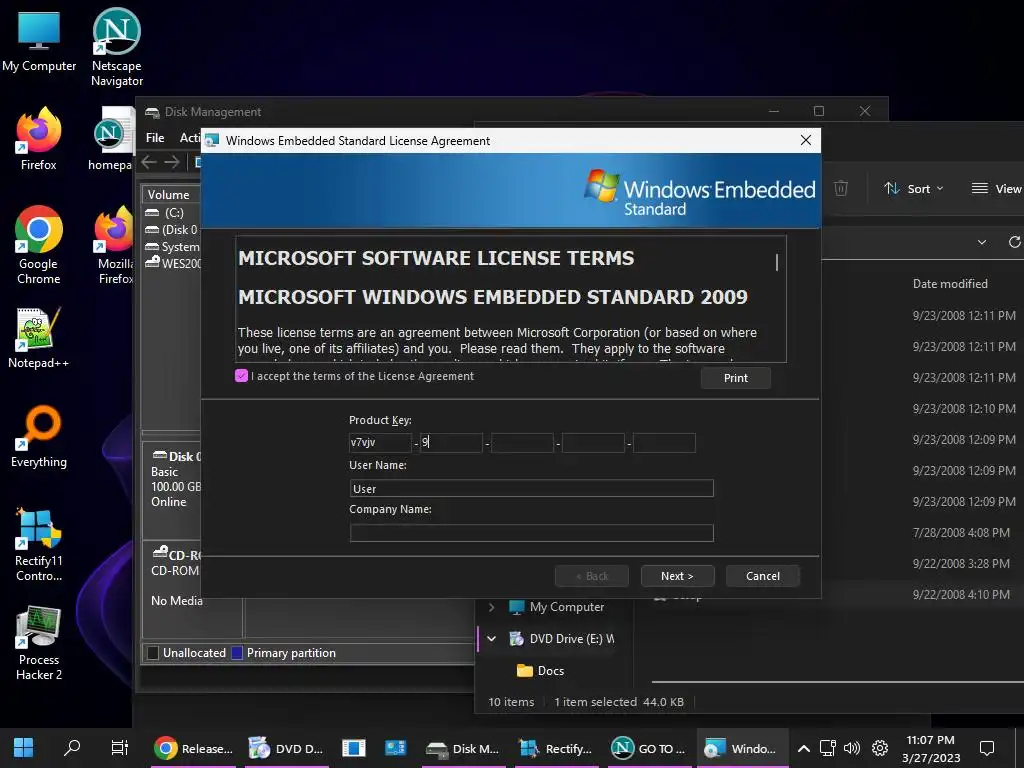1024x768 pixels.
Task: Open the View menu in File Explorer
Action: coord(996,189)
